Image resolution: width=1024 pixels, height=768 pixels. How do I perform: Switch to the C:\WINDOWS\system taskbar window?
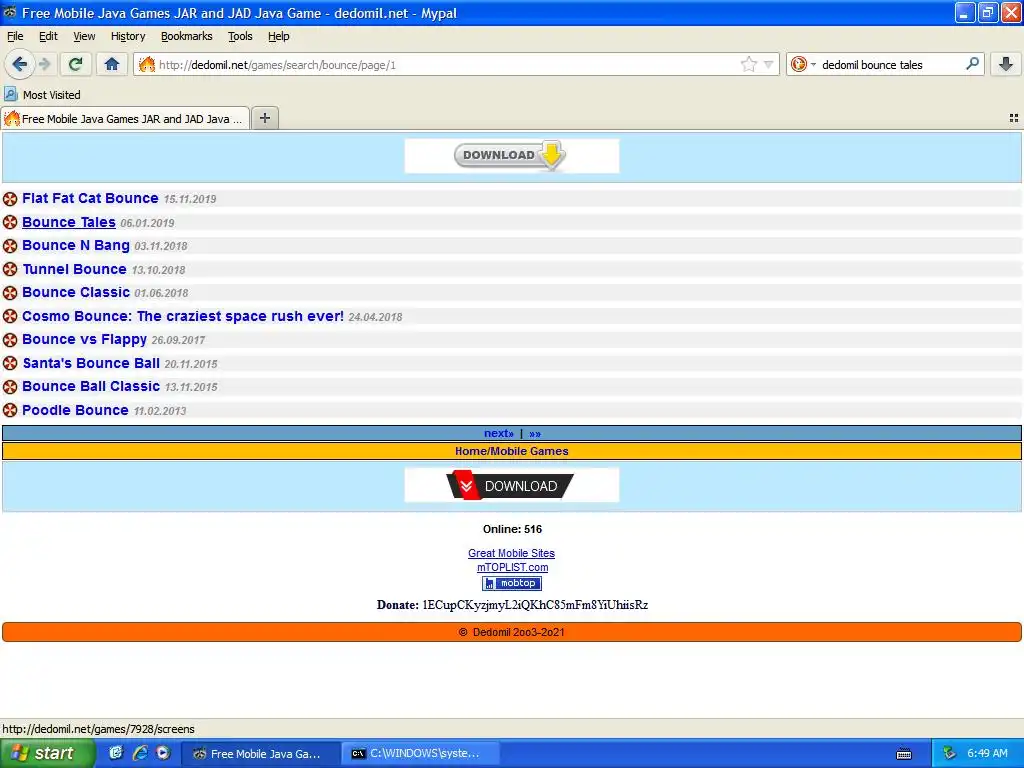(421, 753)
